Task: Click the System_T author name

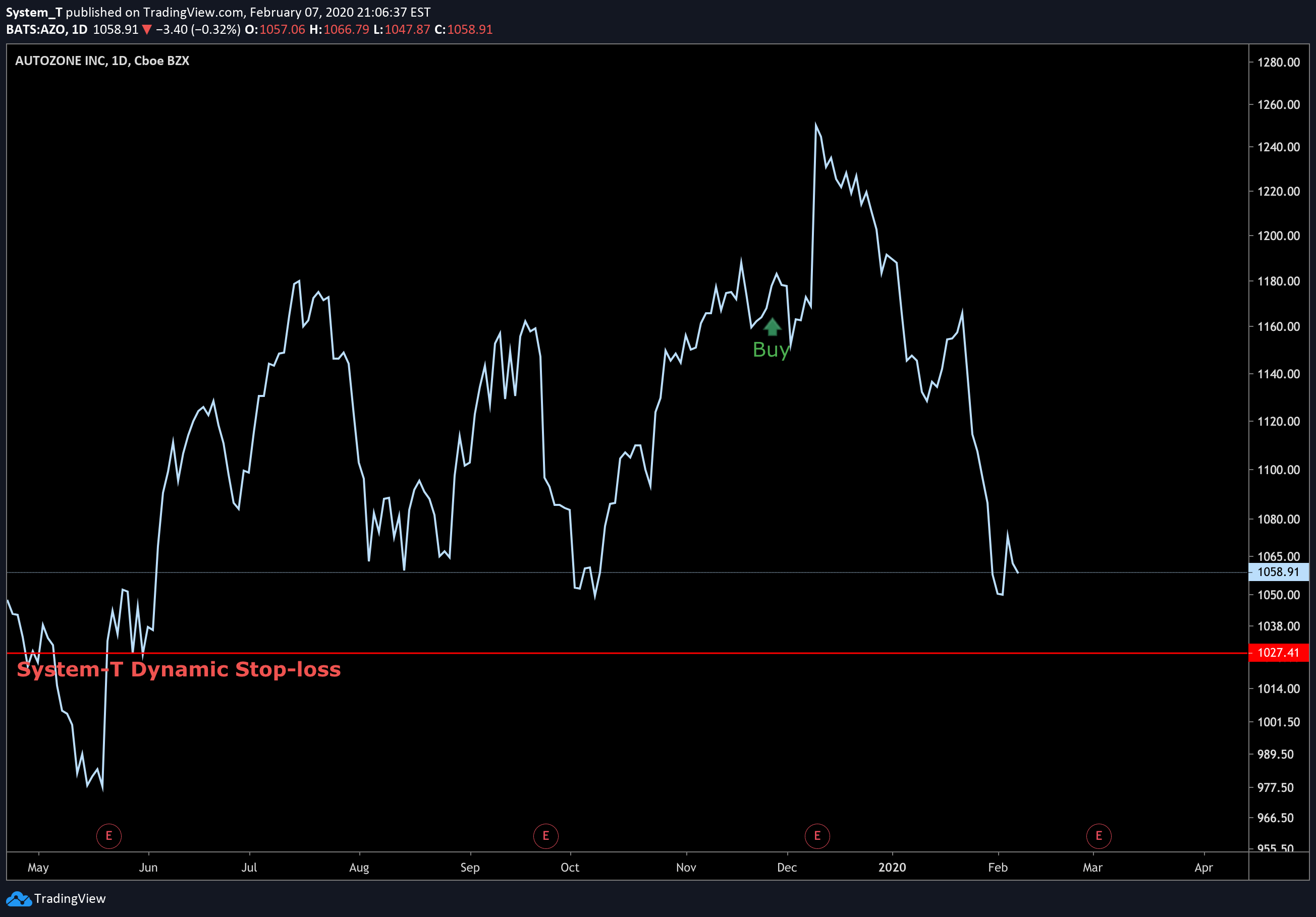Action: [34, 12]
